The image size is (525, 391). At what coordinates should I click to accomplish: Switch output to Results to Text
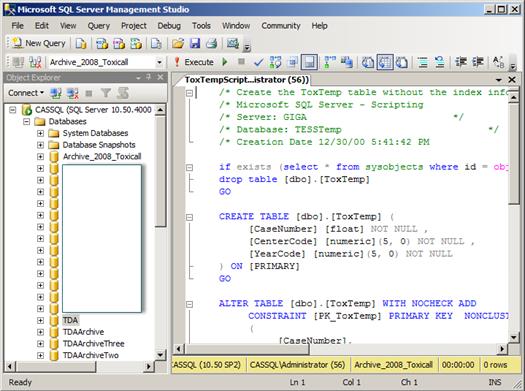click(x=368, y=62)
